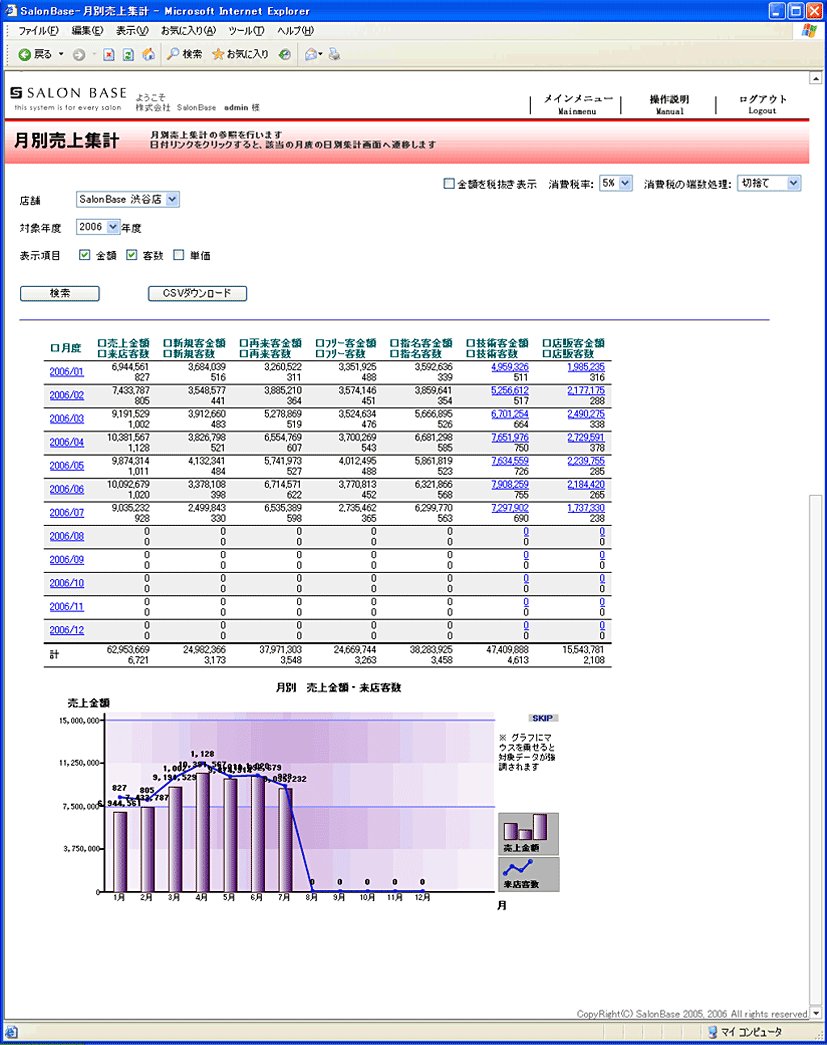
Task: Uncheck the 金額 display item checkbox
Action: point(85,255)
